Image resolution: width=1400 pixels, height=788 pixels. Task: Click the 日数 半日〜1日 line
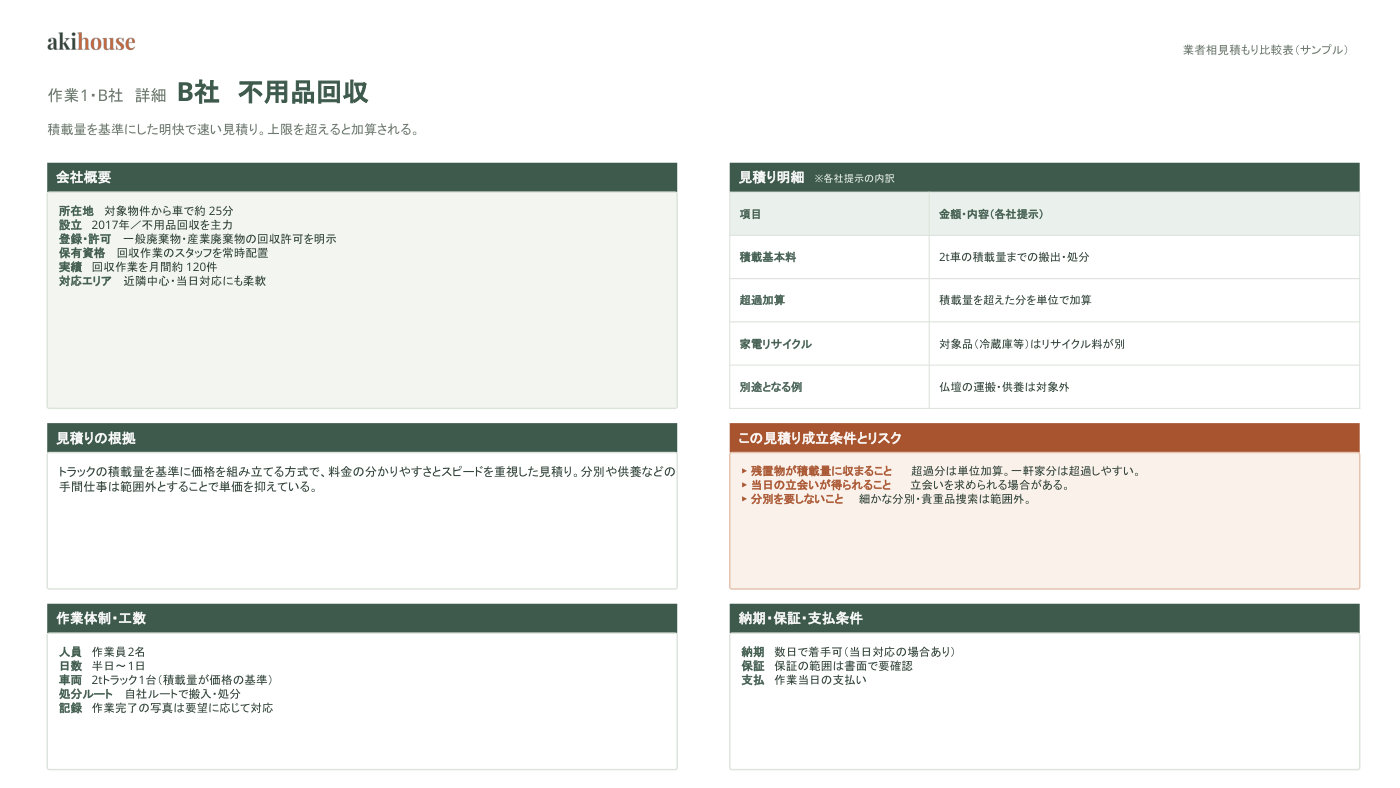102,666
